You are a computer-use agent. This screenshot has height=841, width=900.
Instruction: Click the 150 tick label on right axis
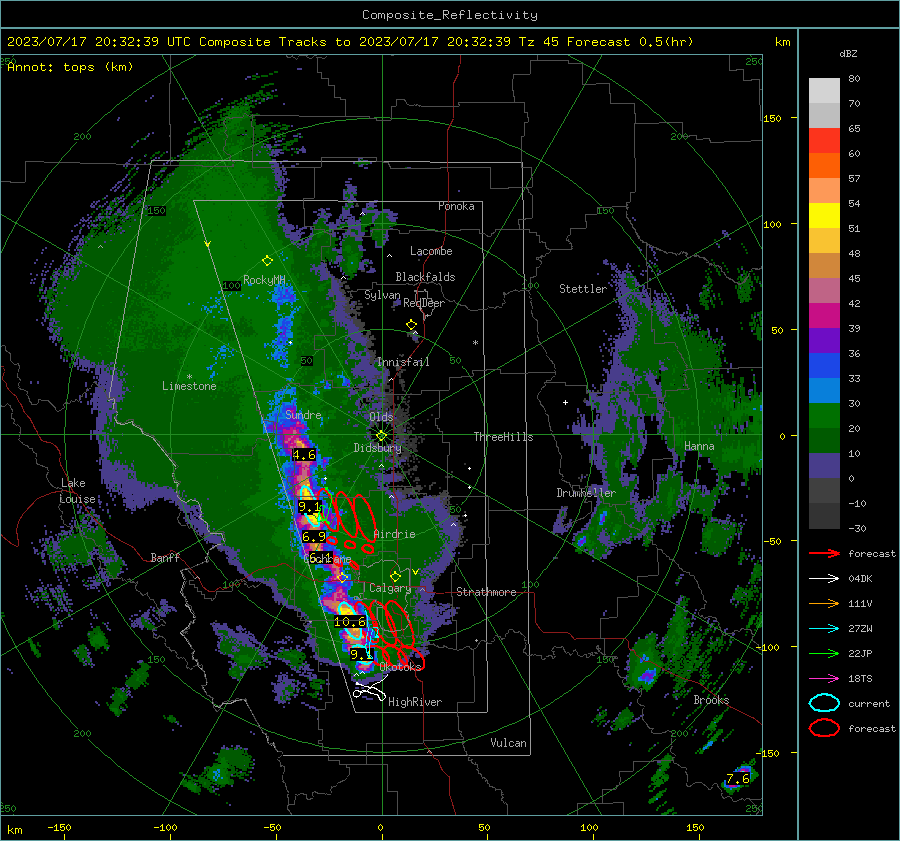[772, 118]
